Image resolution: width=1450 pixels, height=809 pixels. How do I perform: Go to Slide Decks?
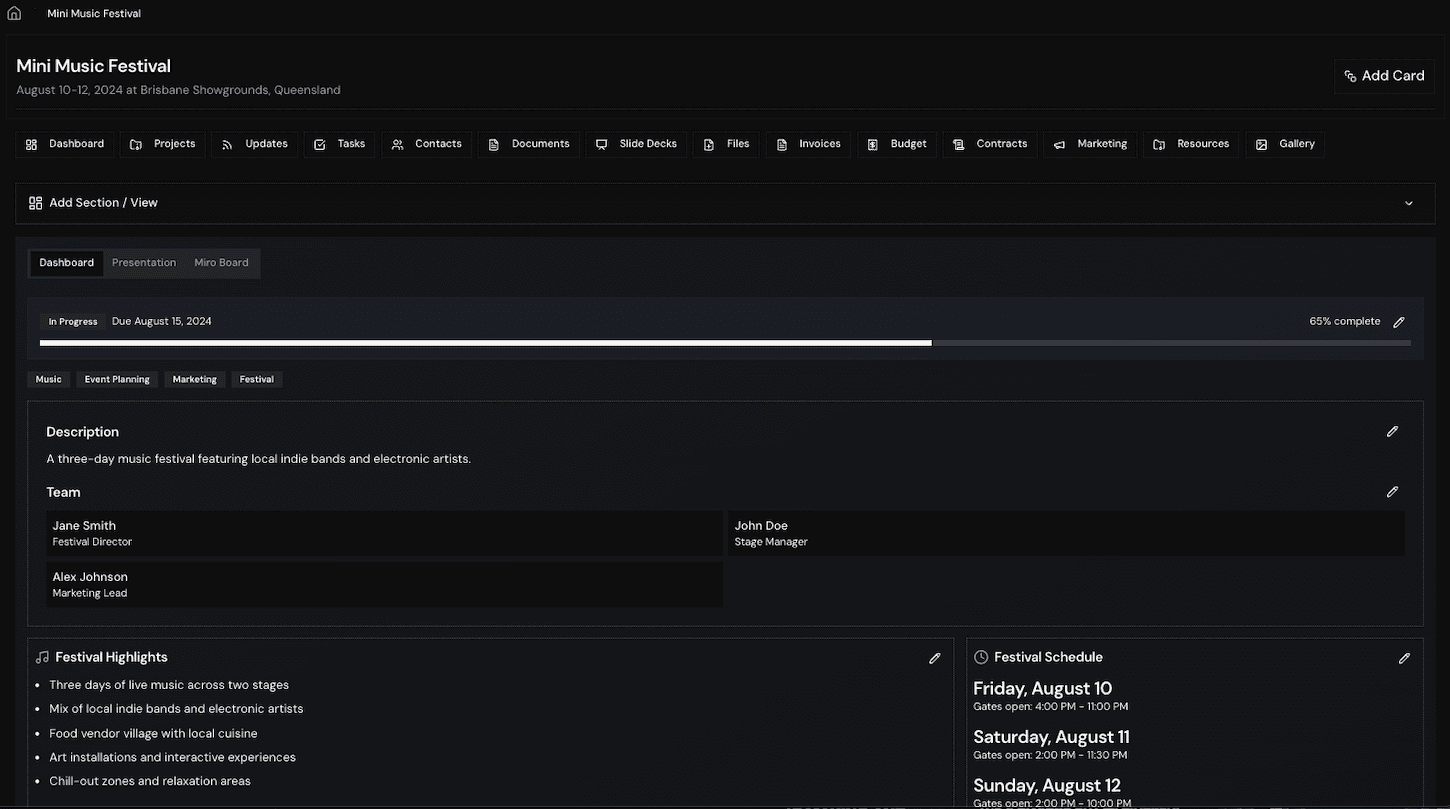(637, 144)
